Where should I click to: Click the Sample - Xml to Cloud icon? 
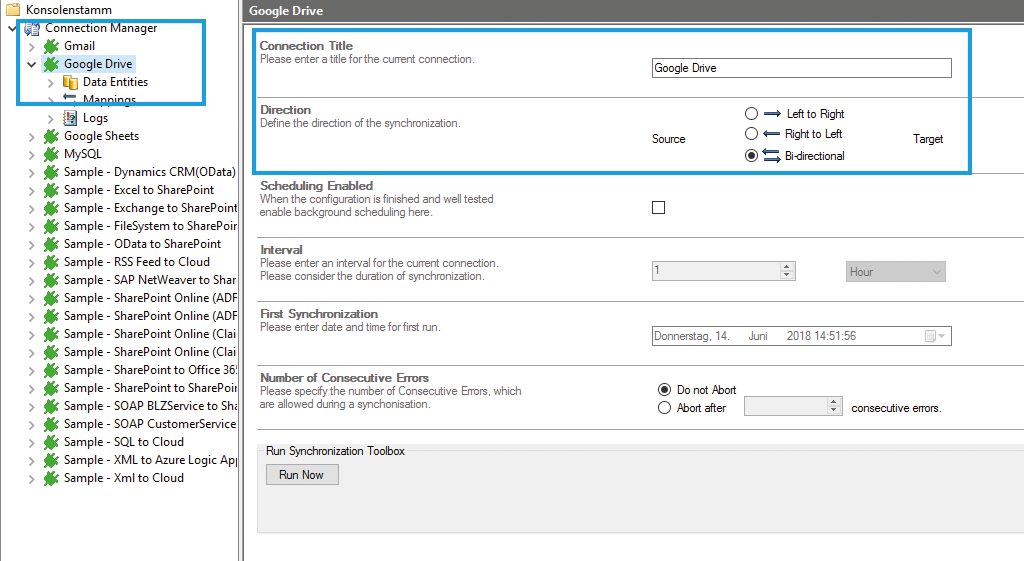(x=51, y=478)
